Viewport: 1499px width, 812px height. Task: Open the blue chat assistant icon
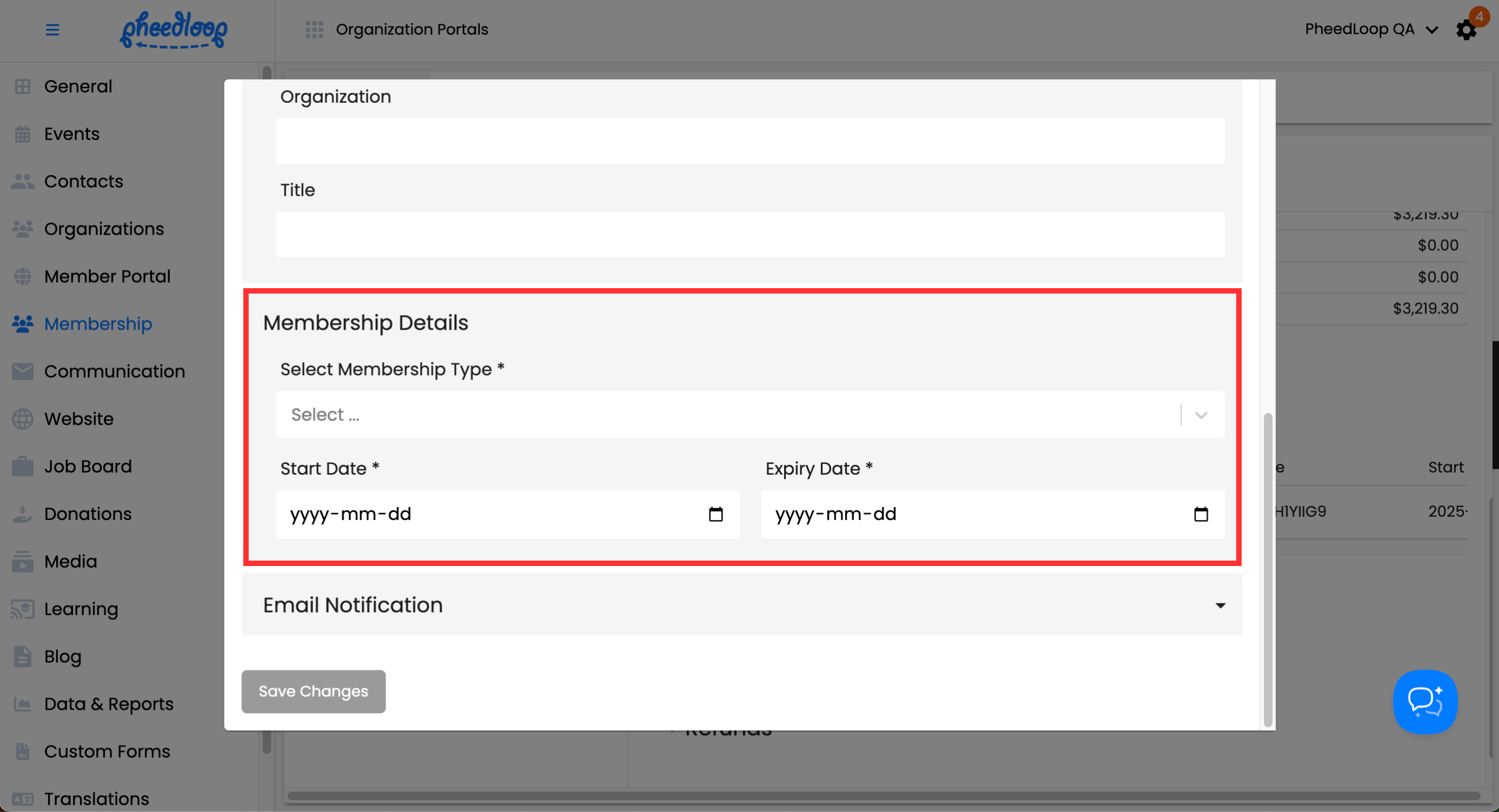coord(1424,702)
